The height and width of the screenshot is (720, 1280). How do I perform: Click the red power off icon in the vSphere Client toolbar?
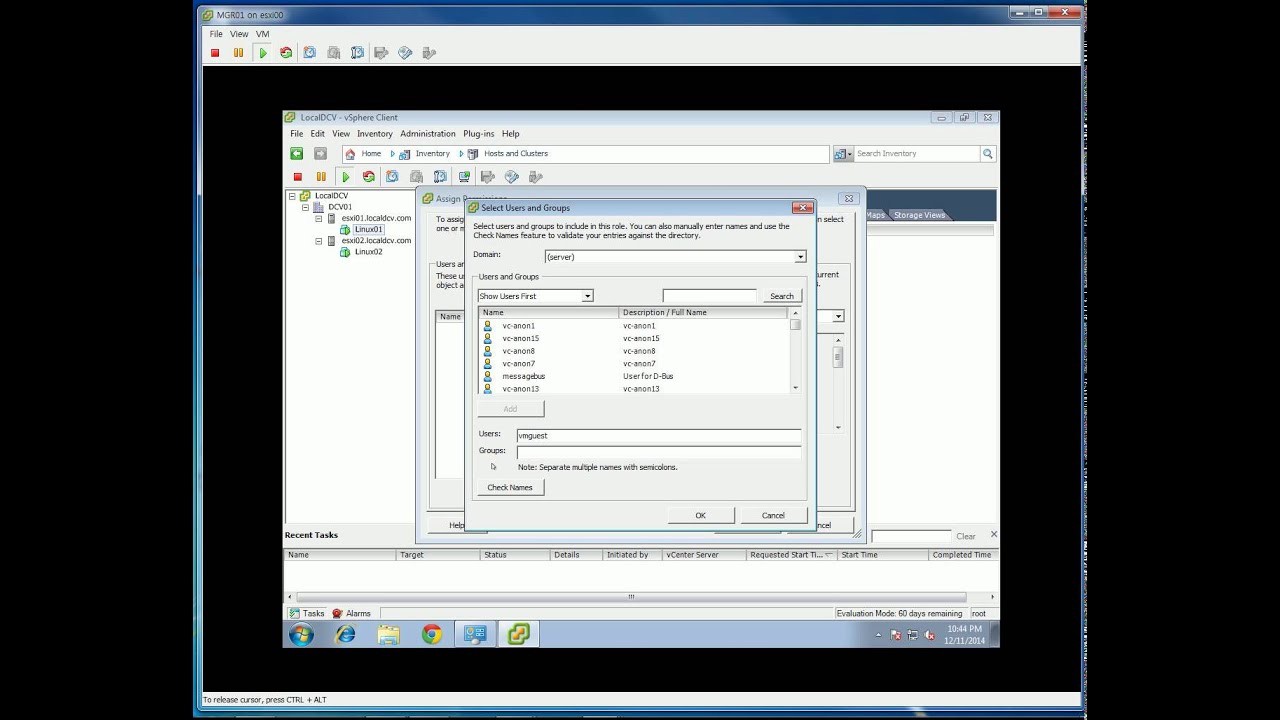point(297,177)
